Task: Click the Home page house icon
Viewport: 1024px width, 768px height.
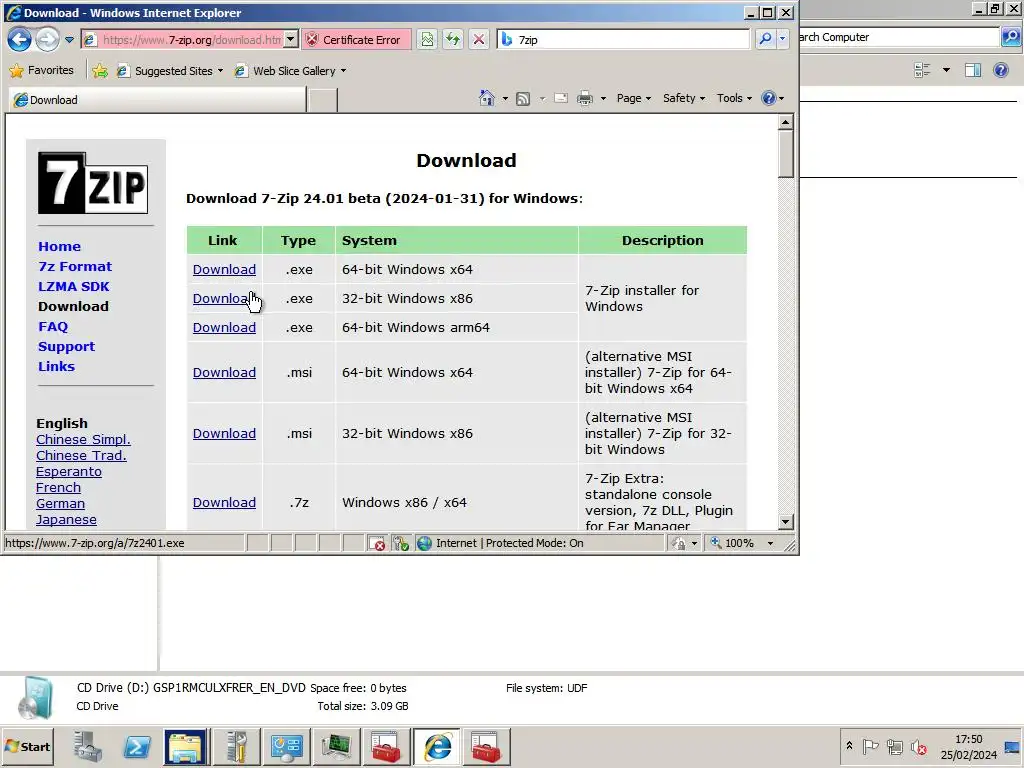Action: [487, 98]
